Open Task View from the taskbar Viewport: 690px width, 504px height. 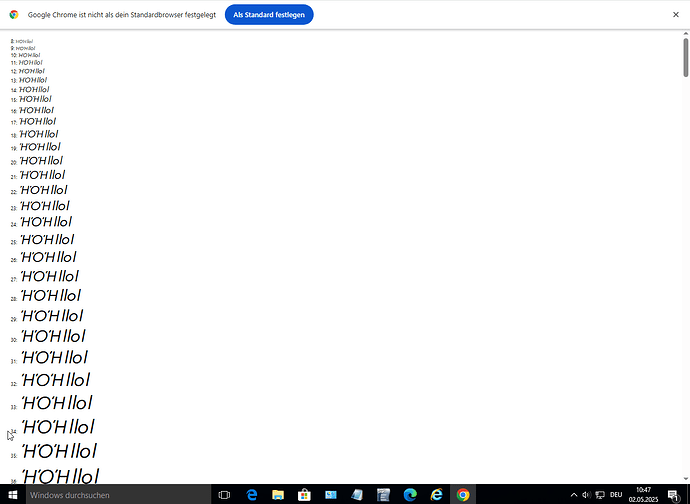coord(224,495)
